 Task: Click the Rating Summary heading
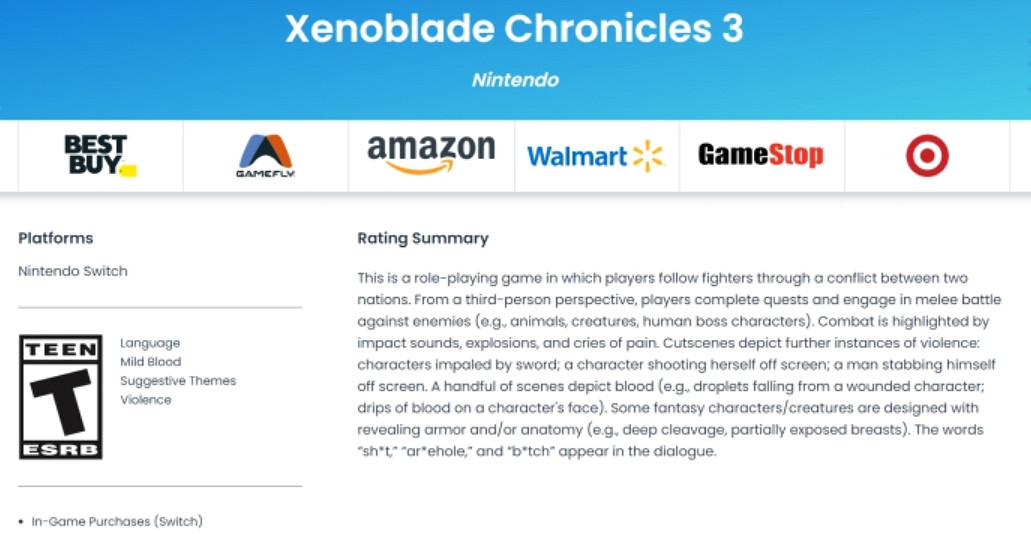point(423,238)
